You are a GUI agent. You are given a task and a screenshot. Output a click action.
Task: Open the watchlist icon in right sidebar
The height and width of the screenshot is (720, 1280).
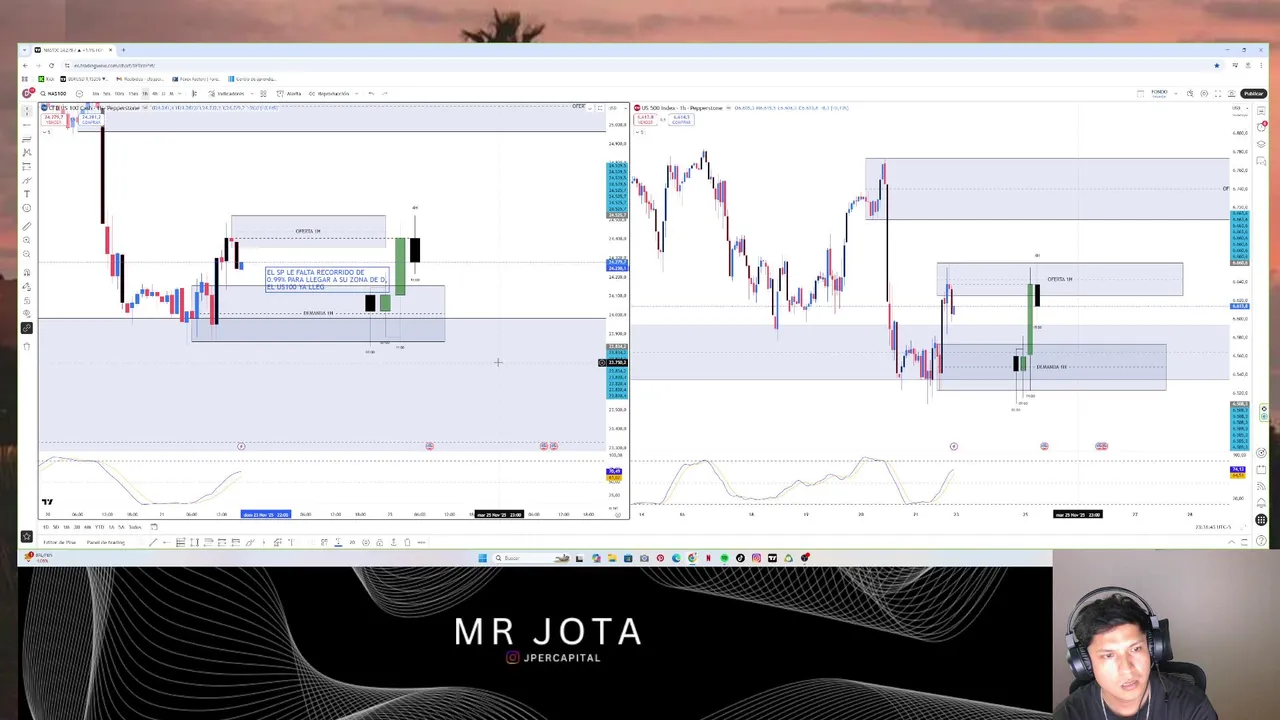point(1261,111)
